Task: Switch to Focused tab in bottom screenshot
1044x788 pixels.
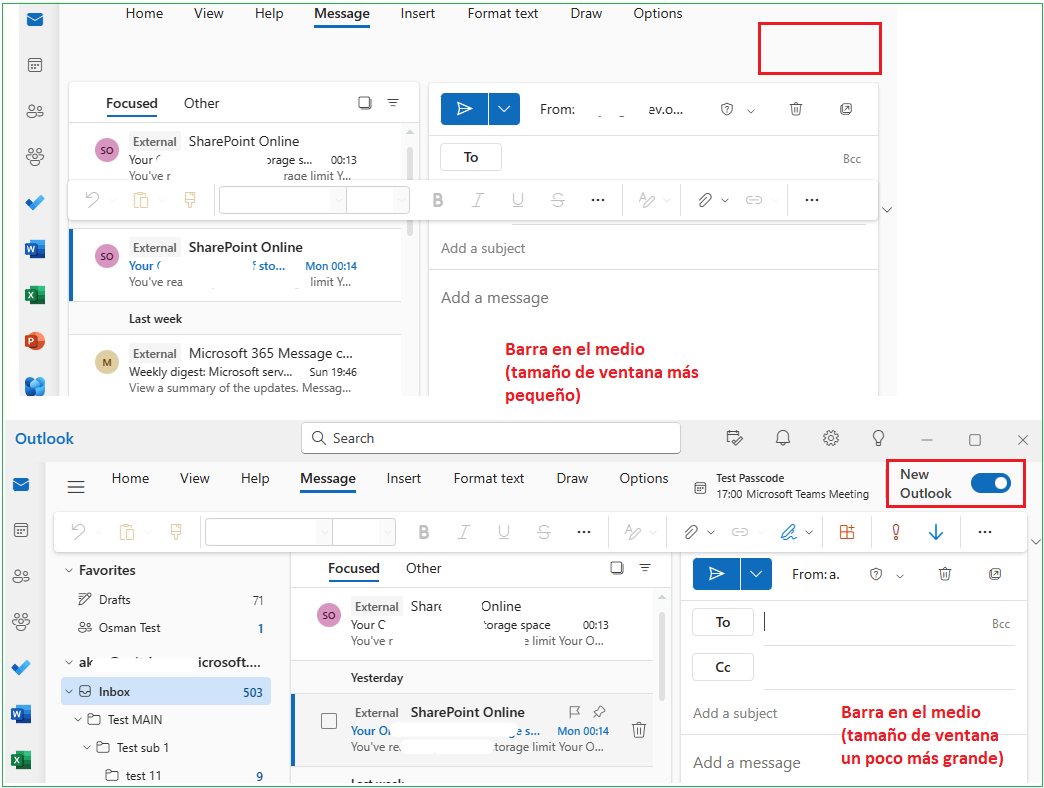Action: click(354, 568)
